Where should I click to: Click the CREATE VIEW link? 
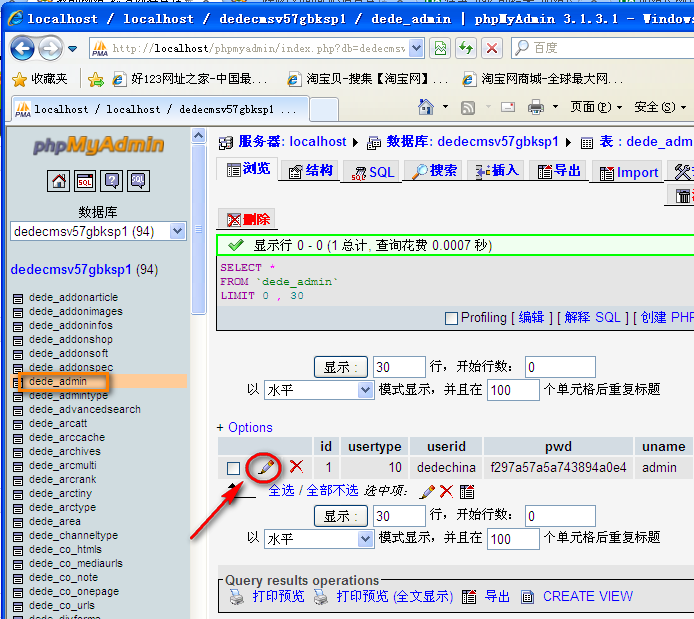coord(587,596)
